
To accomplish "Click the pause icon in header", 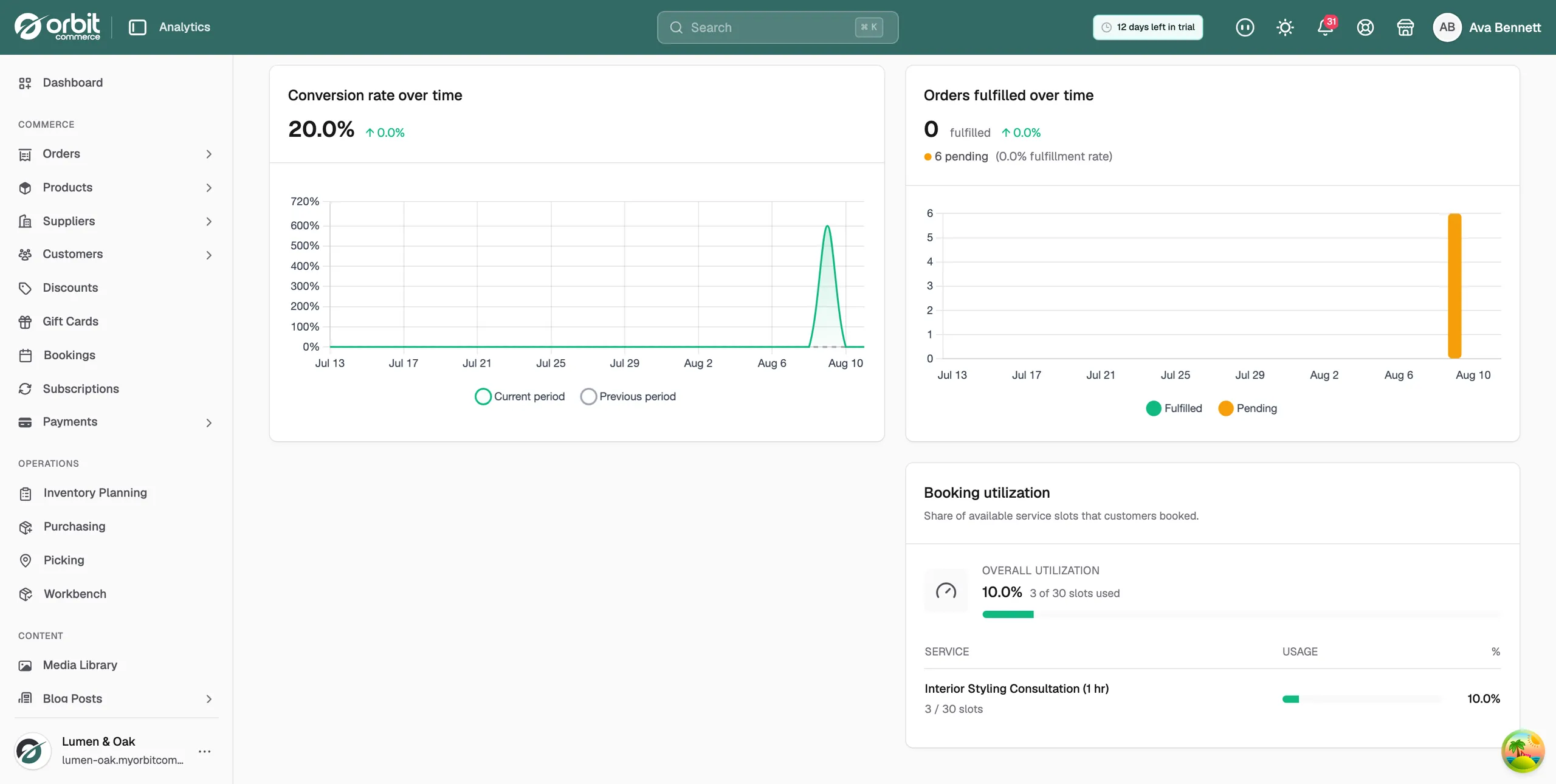I will pos(1245,27).
